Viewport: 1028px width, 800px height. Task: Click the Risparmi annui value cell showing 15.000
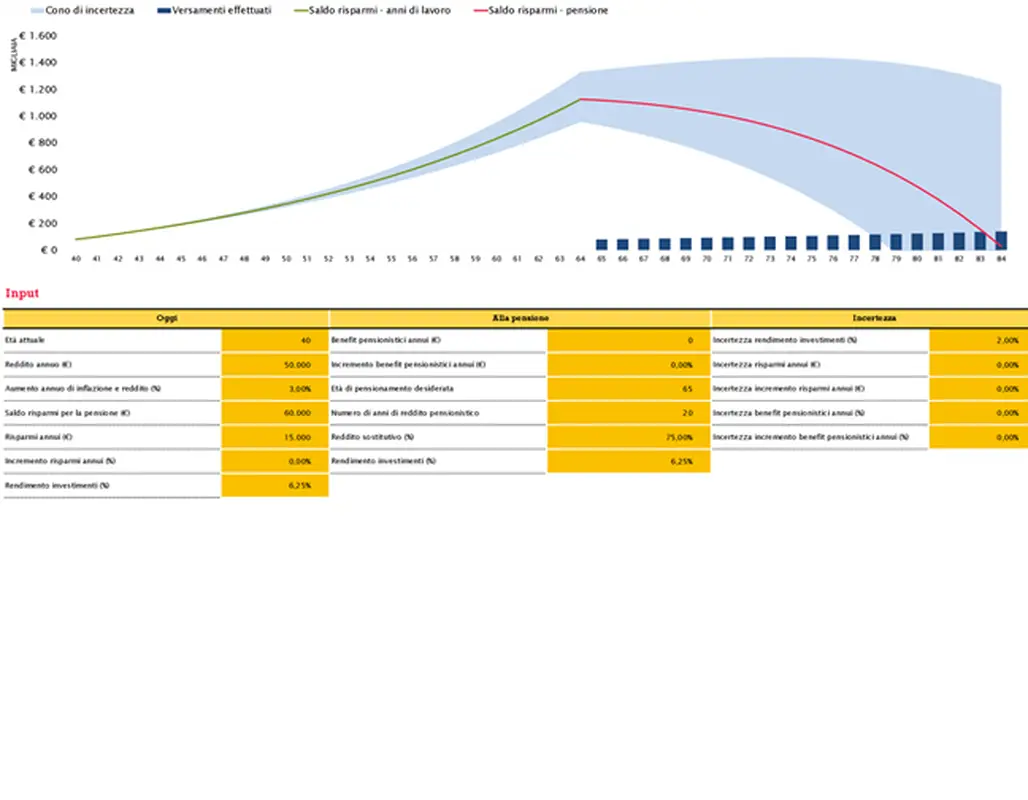[275, 437]
